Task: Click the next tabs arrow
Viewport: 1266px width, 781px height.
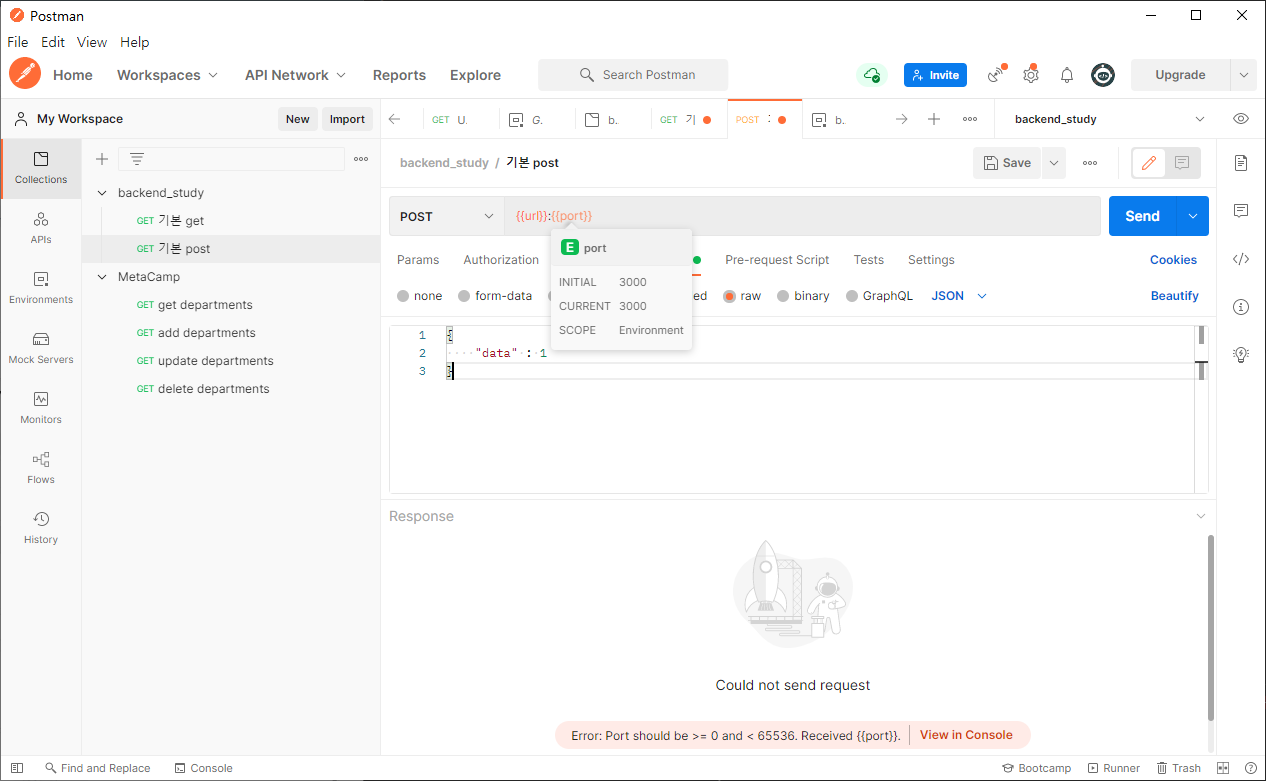Action: pos(901,119)
